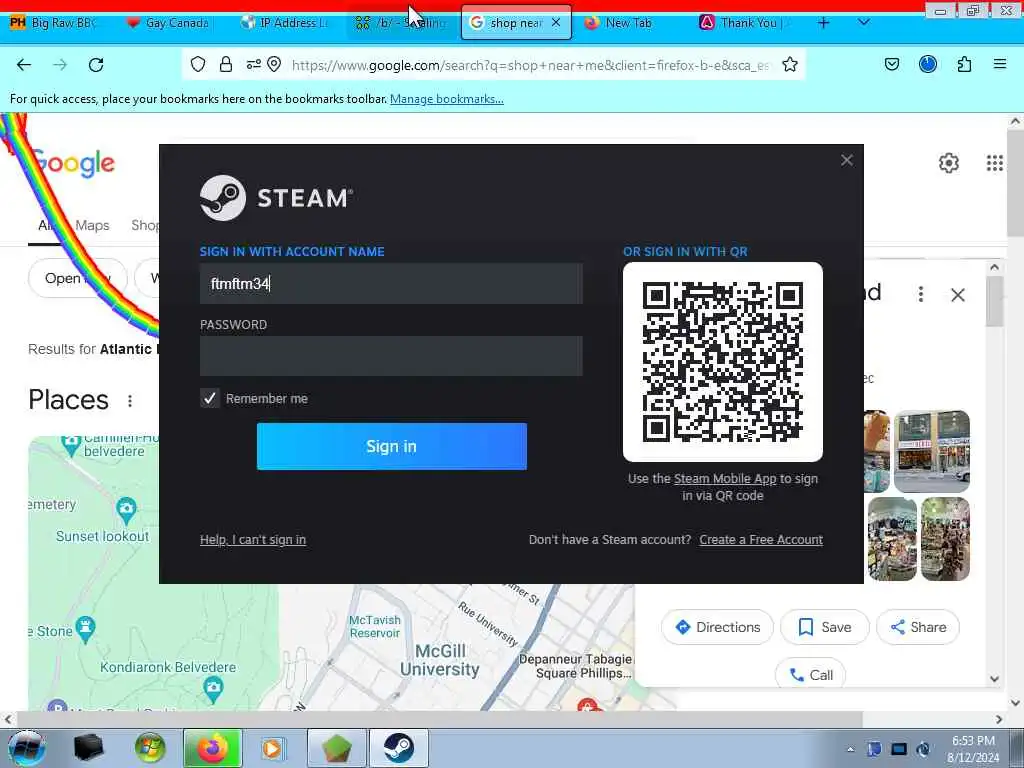The width and height of the screenshot is (1024, 768).
Task: Go forward with browser forward arrow
Action: coord(60,65)
